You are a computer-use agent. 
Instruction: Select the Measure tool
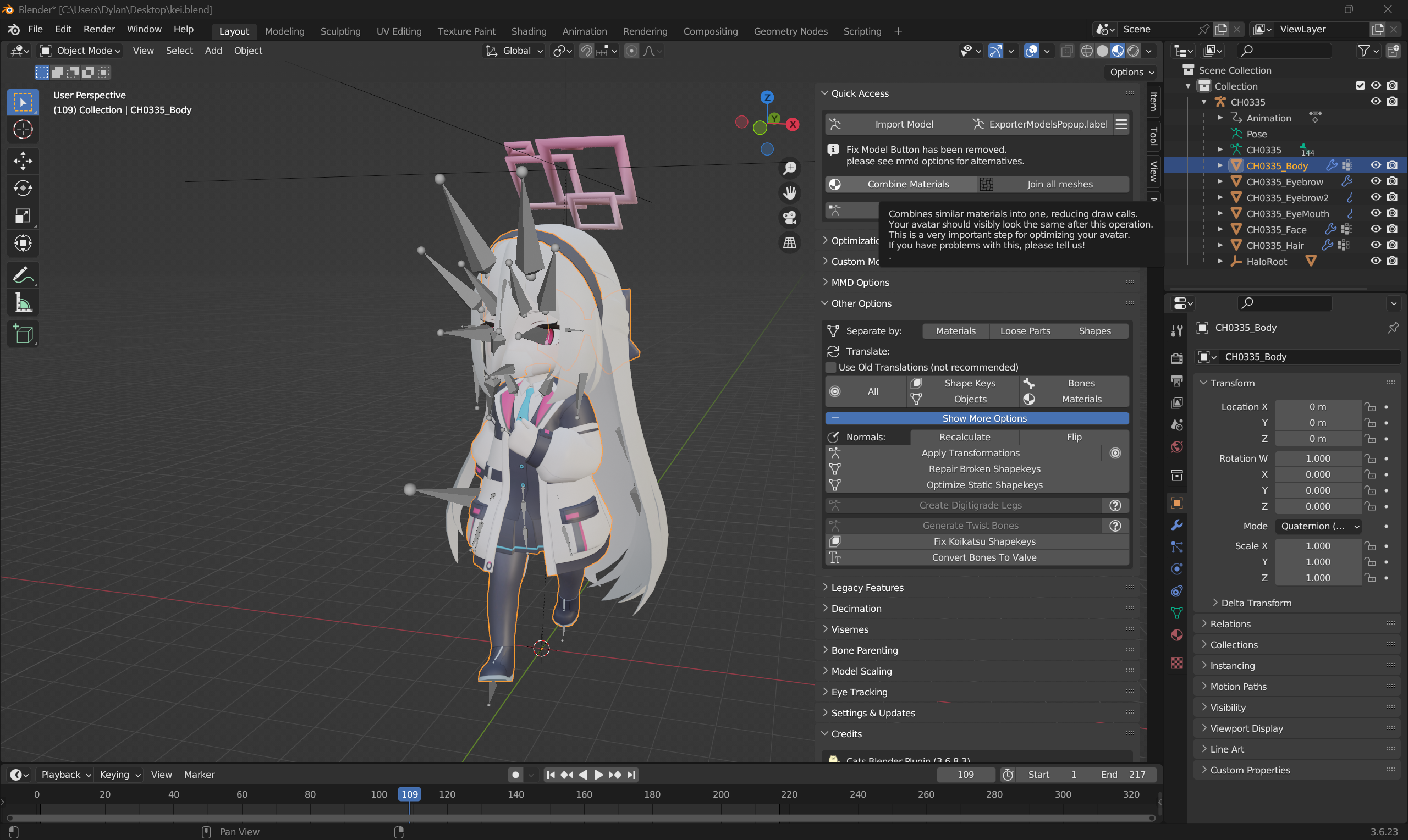pyautogui.click(x=23, y=303)
